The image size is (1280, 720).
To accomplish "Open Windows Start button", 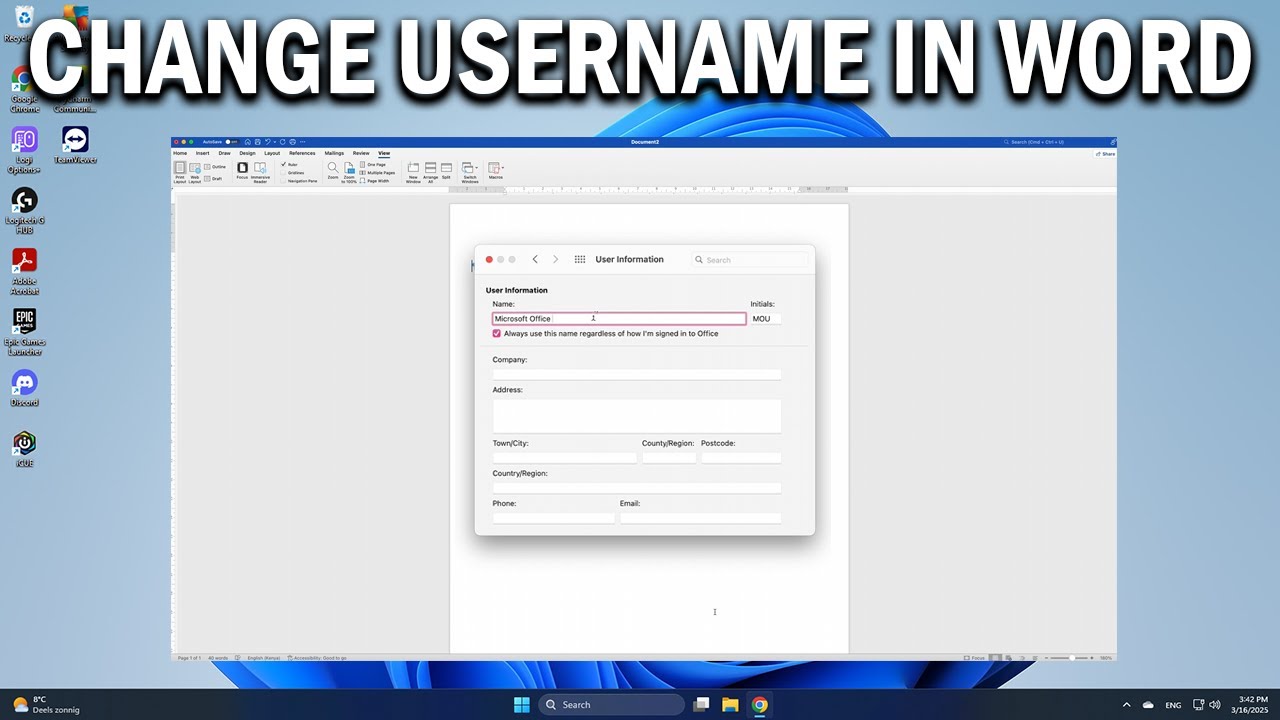I will [521, 705].
